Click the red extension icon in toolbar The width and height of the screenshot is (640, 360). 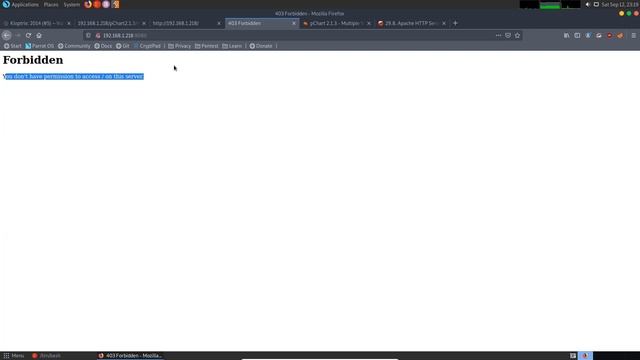pos(609,36)
